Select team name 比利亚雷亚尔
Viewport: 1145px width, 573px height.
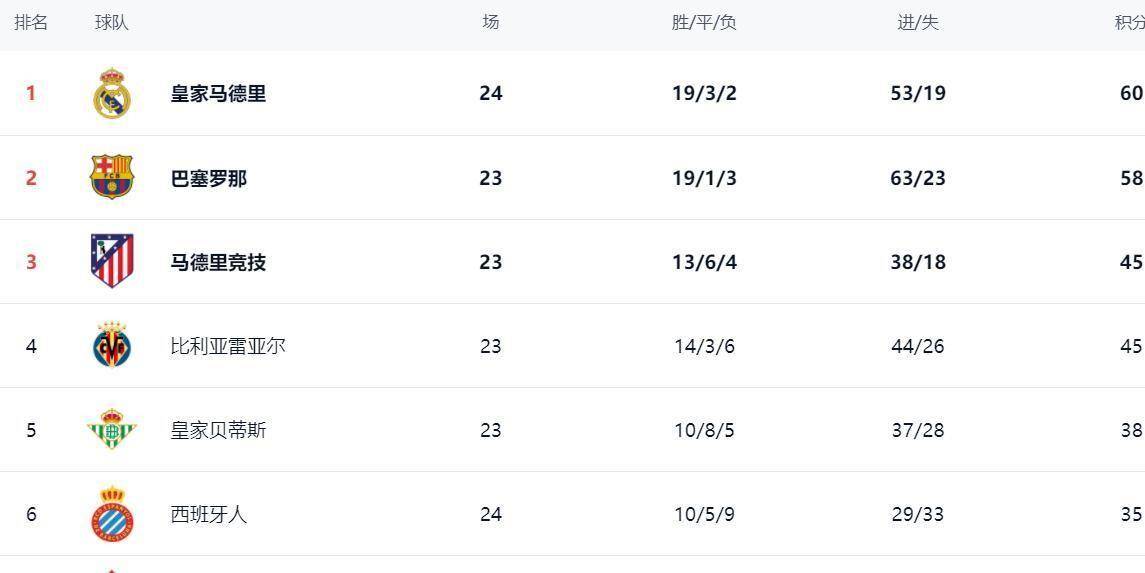point(228,346)
